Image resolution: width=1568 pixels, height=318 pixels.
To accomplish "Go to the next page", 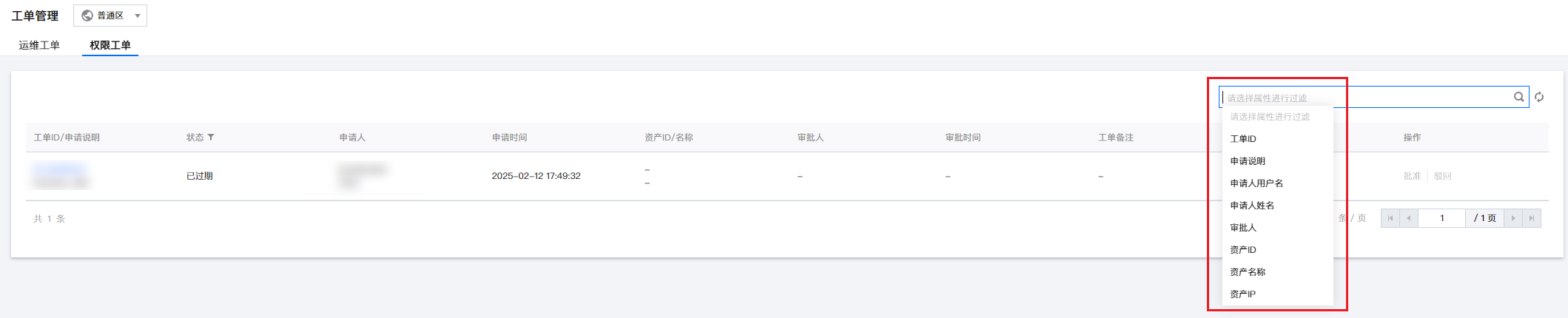I will click(1513, 218).
